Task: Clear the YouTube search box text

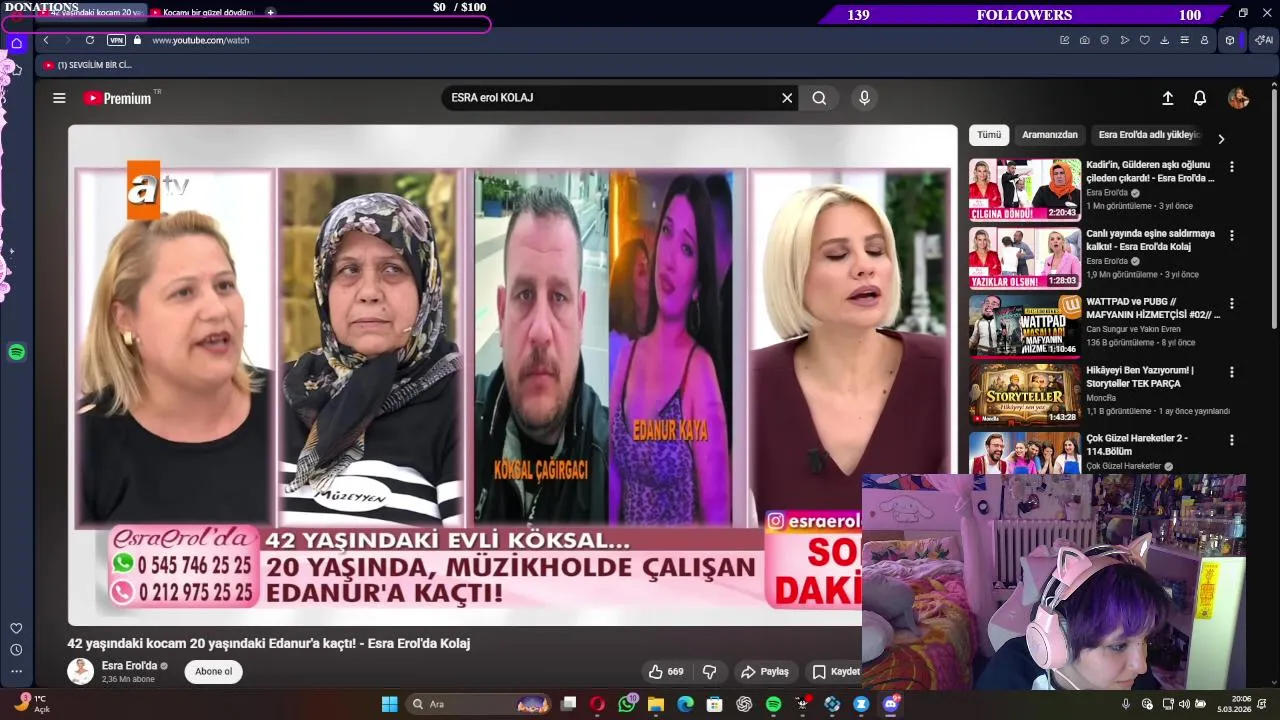Action: pos(787,98)
